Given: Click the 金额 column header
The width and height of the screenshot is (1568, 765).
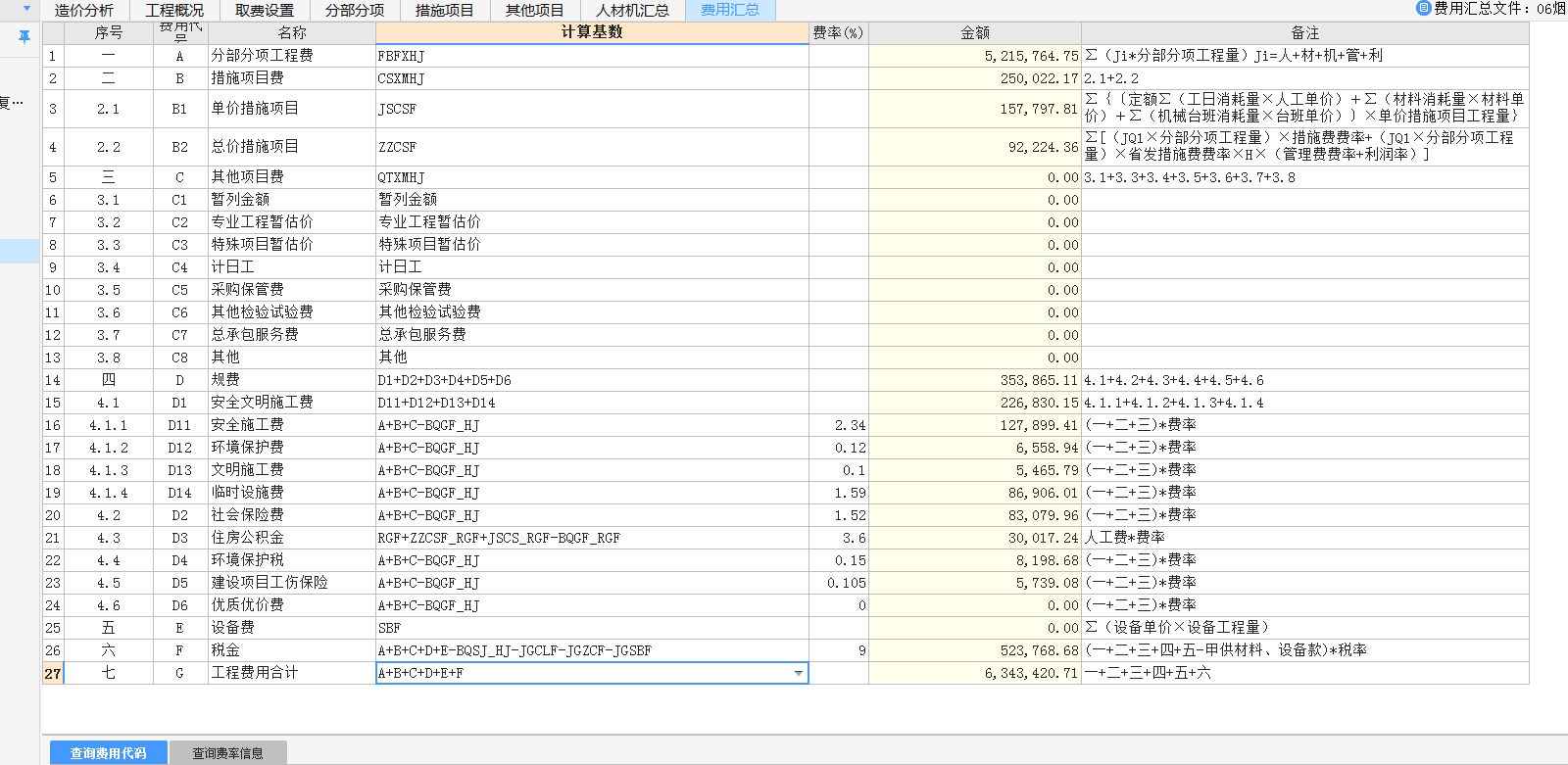Looking at the screenshot, I should (x=975, y=33).
